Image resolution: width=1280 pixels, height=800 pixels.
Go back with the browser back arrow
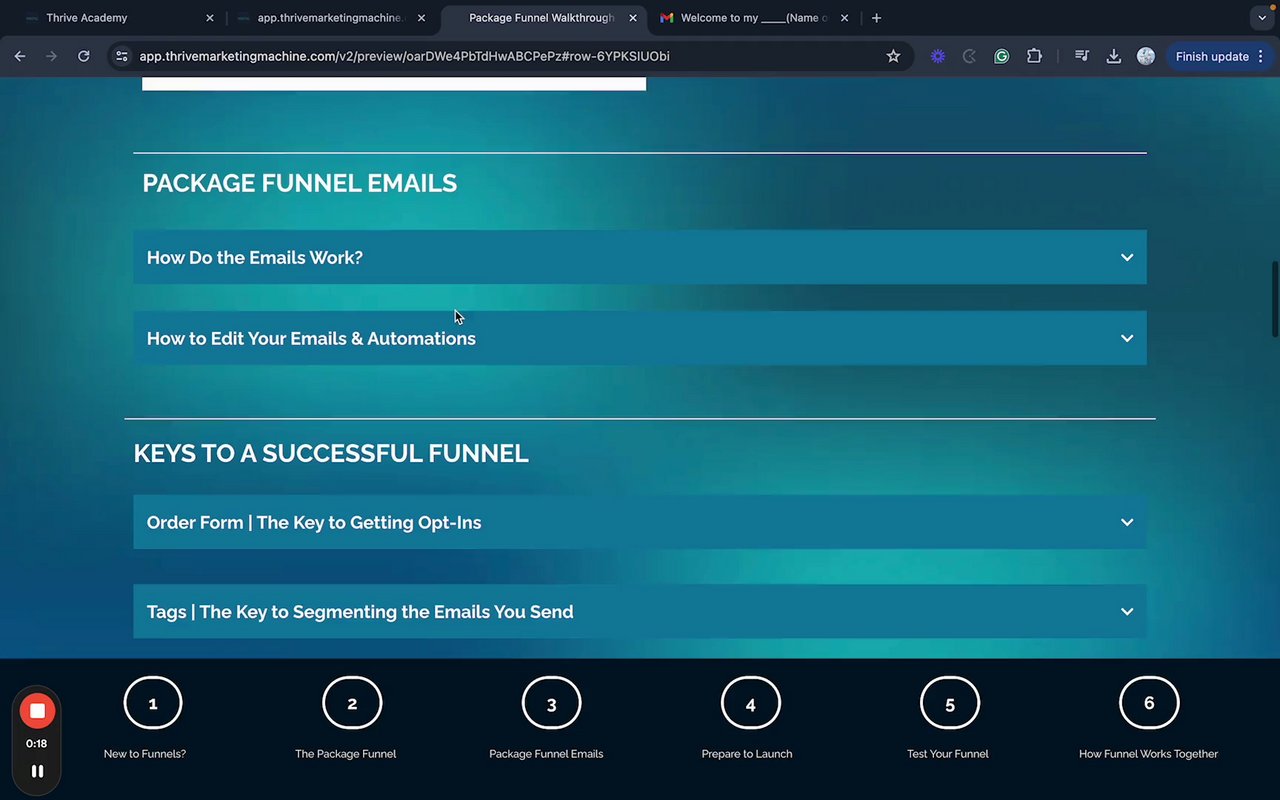tap(20, 57)
